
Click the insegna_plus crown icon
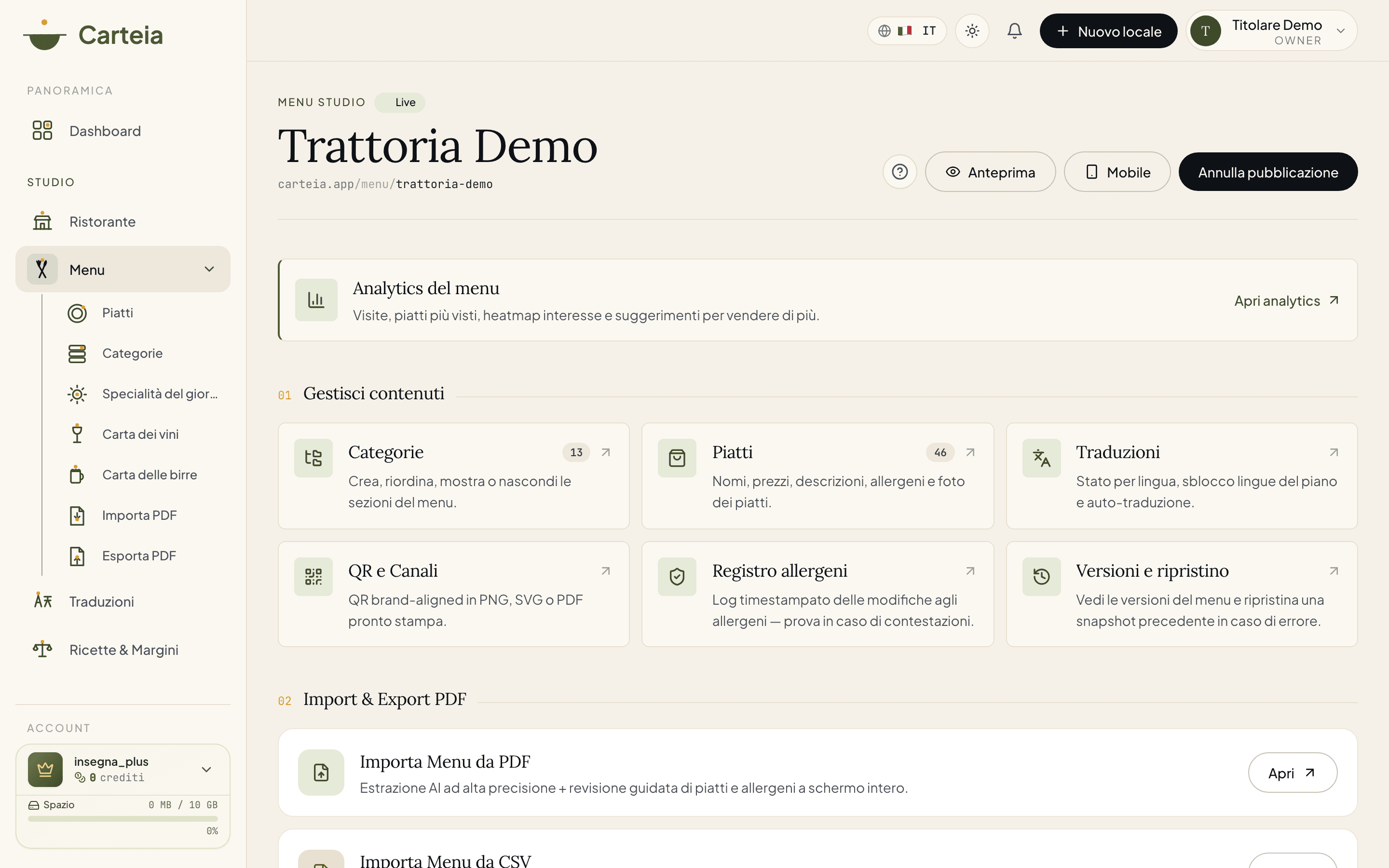tap(45, 769)
